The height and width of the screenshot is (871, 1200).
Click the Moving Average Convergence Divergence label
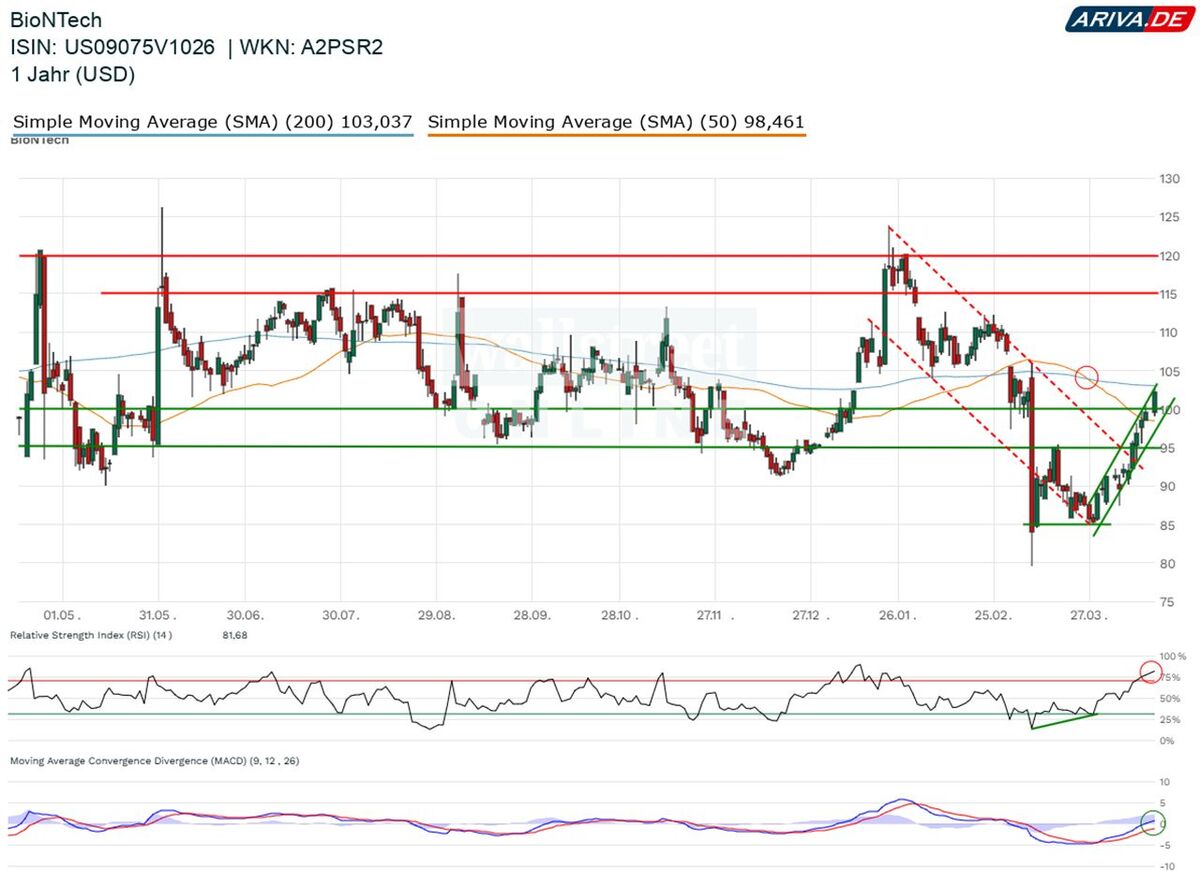coord(154,761)
